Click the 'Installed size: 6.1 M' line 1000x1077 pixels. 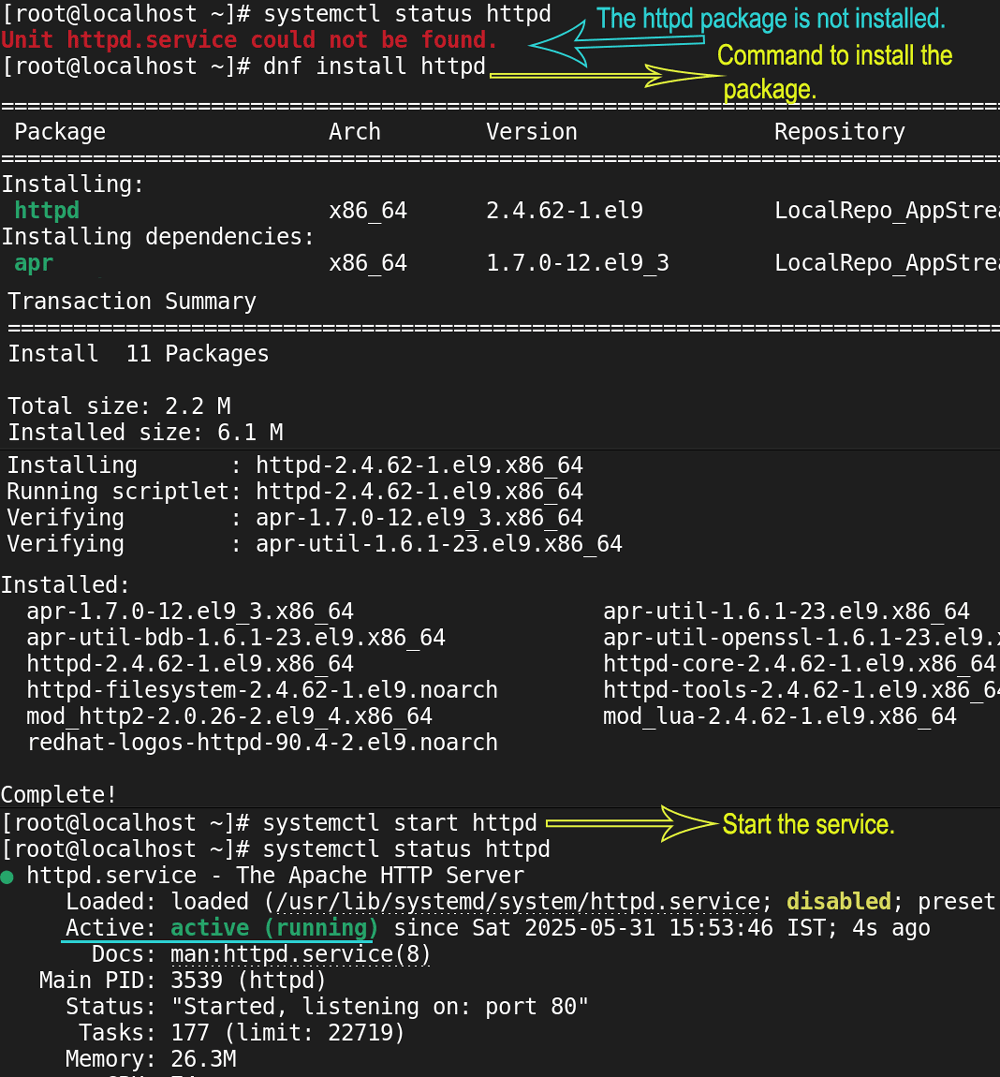click(x=145, y=432)
